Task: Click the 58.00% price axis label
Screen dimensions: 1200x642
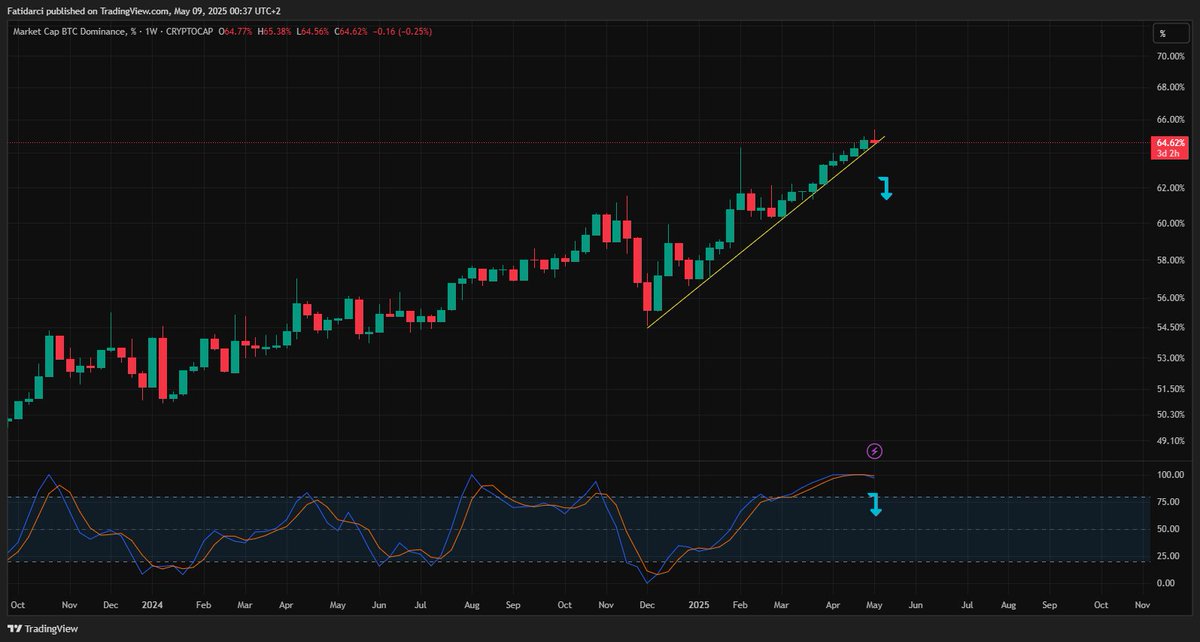Action: click(x=1170, y=261)
